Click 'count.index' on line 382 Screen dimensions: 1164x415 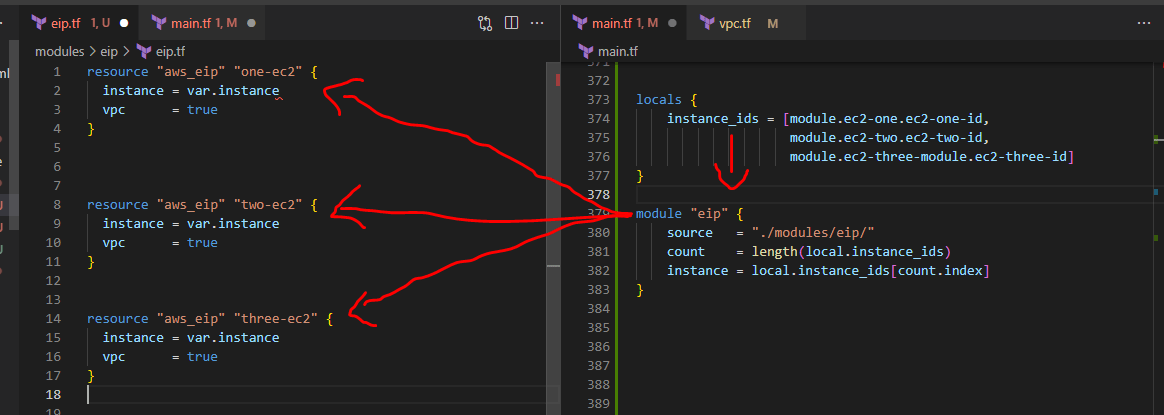tap(939, 271)
